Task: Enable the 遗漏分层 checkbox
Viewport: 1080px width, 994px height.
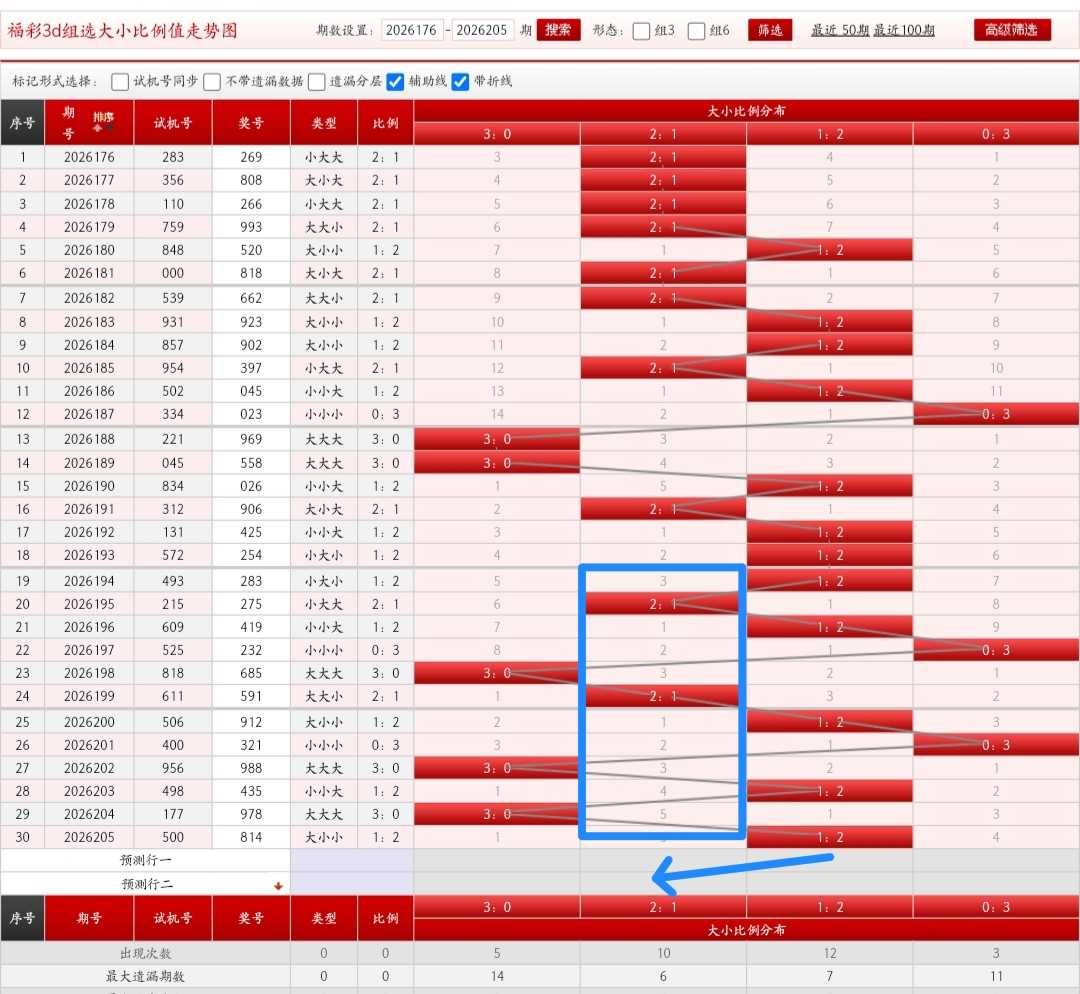Action: tap(317, 82)
